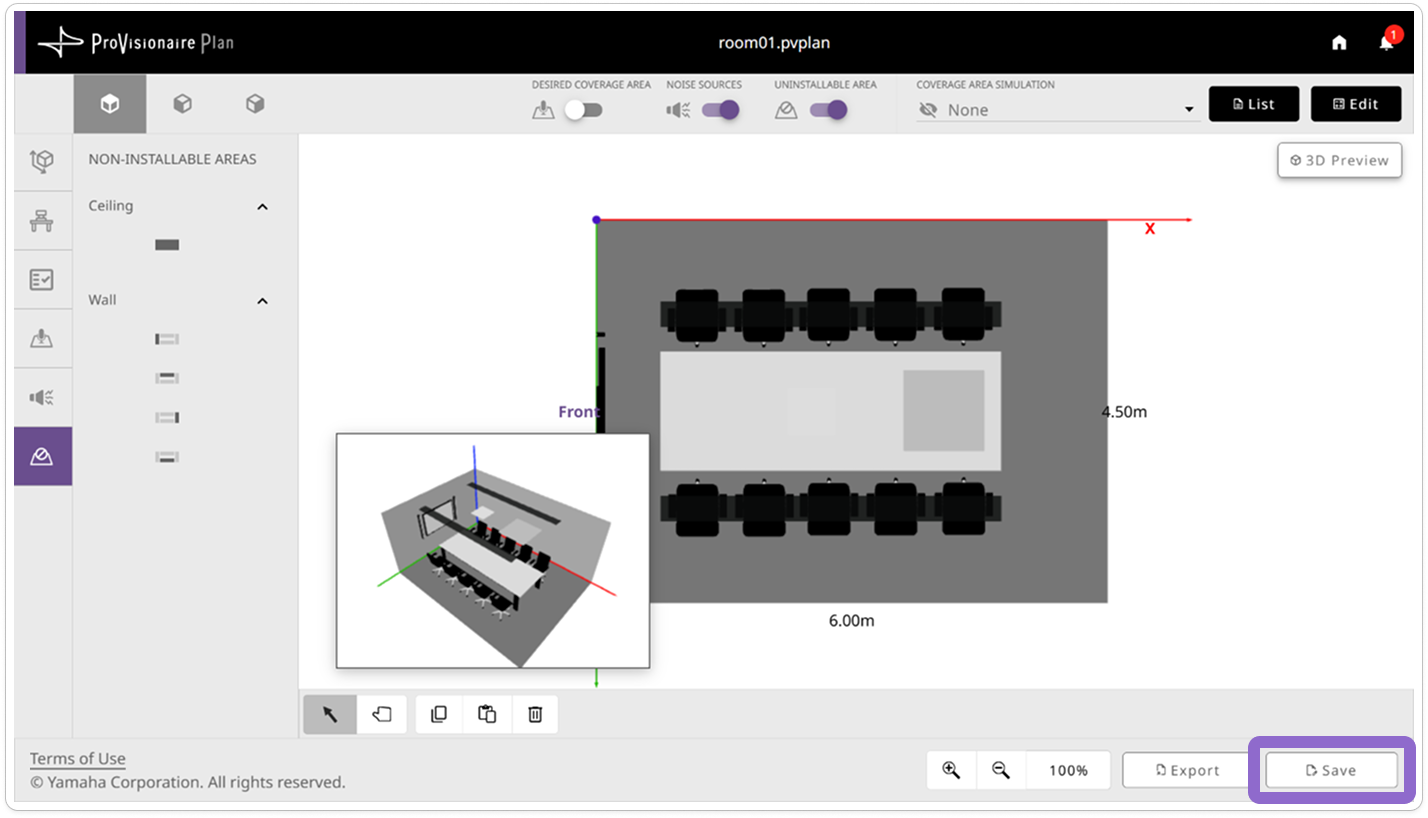
Task: Open Coverage Area Simulation dropdown showing None
Action: [x=1056, y=110]
